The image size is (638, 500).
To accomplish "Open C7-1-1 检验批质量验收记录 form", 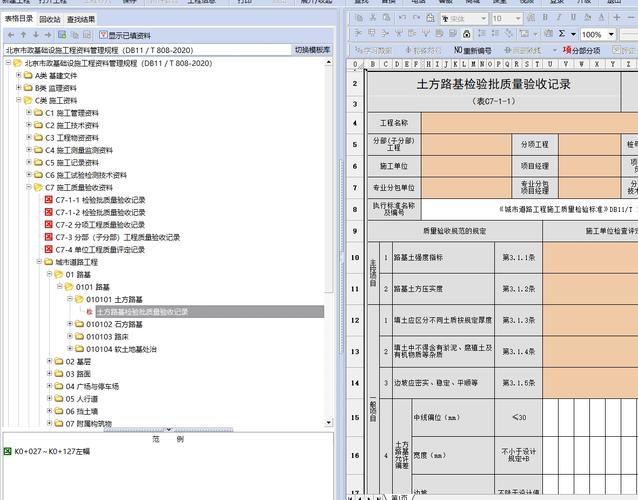I will pyautogui.click(x=100, y=200).
